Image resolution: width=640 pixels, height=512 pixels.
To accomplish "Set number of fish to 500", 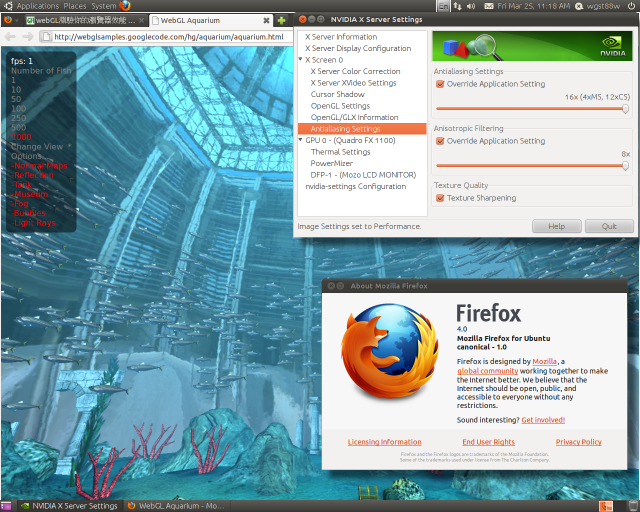I will click(x=18, y=127).
